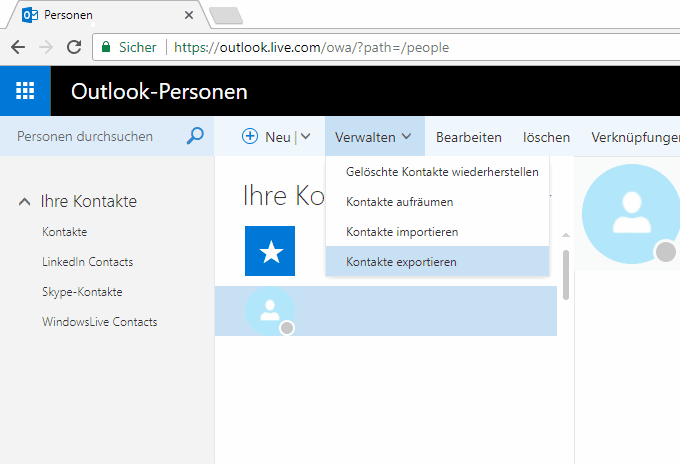Click the blue star favorites tile

[270, 251]
